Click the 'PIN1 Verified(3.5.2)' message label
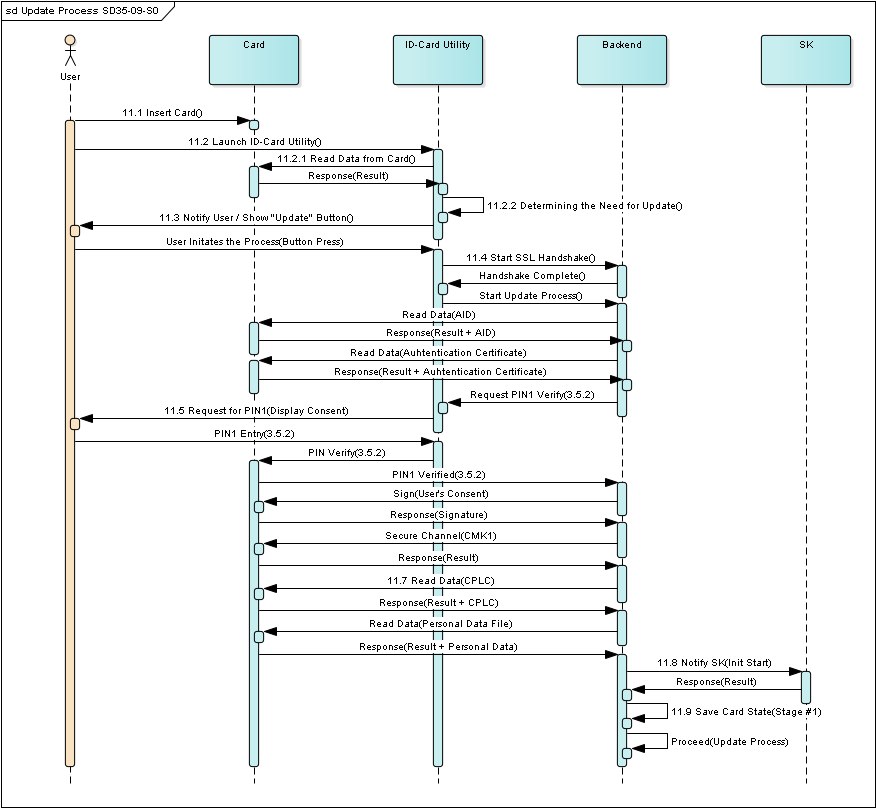Image resolution: width=876 pixels, height=808 pixels. click(x=439, y=475)
